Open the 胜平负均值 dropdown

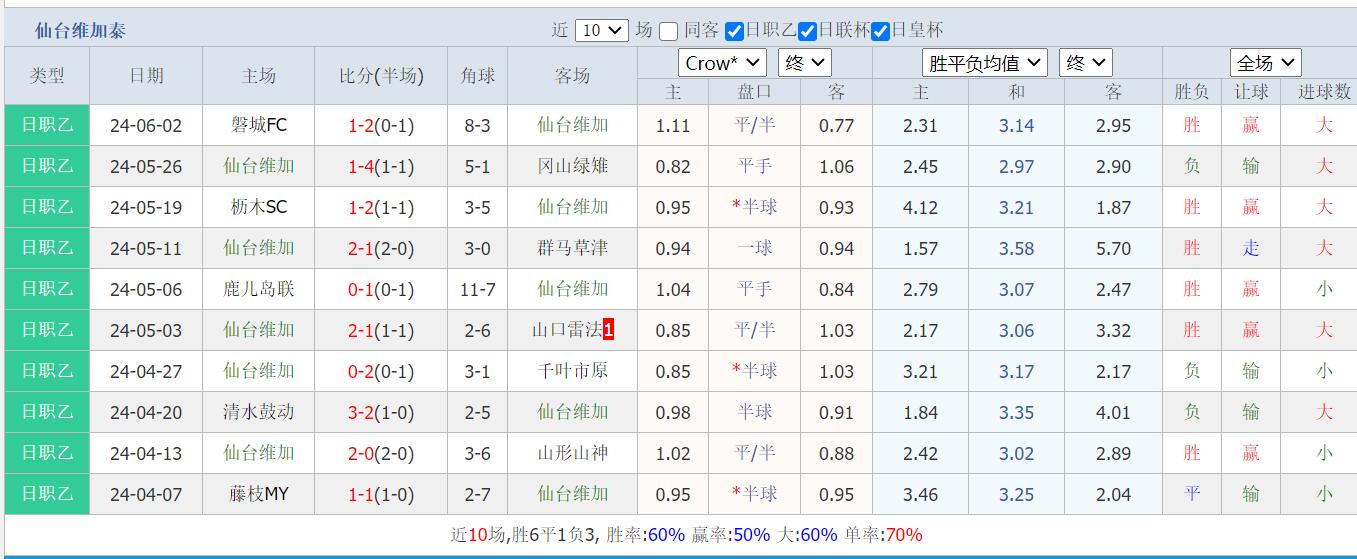pyautogui.click(x=984, y=63)
